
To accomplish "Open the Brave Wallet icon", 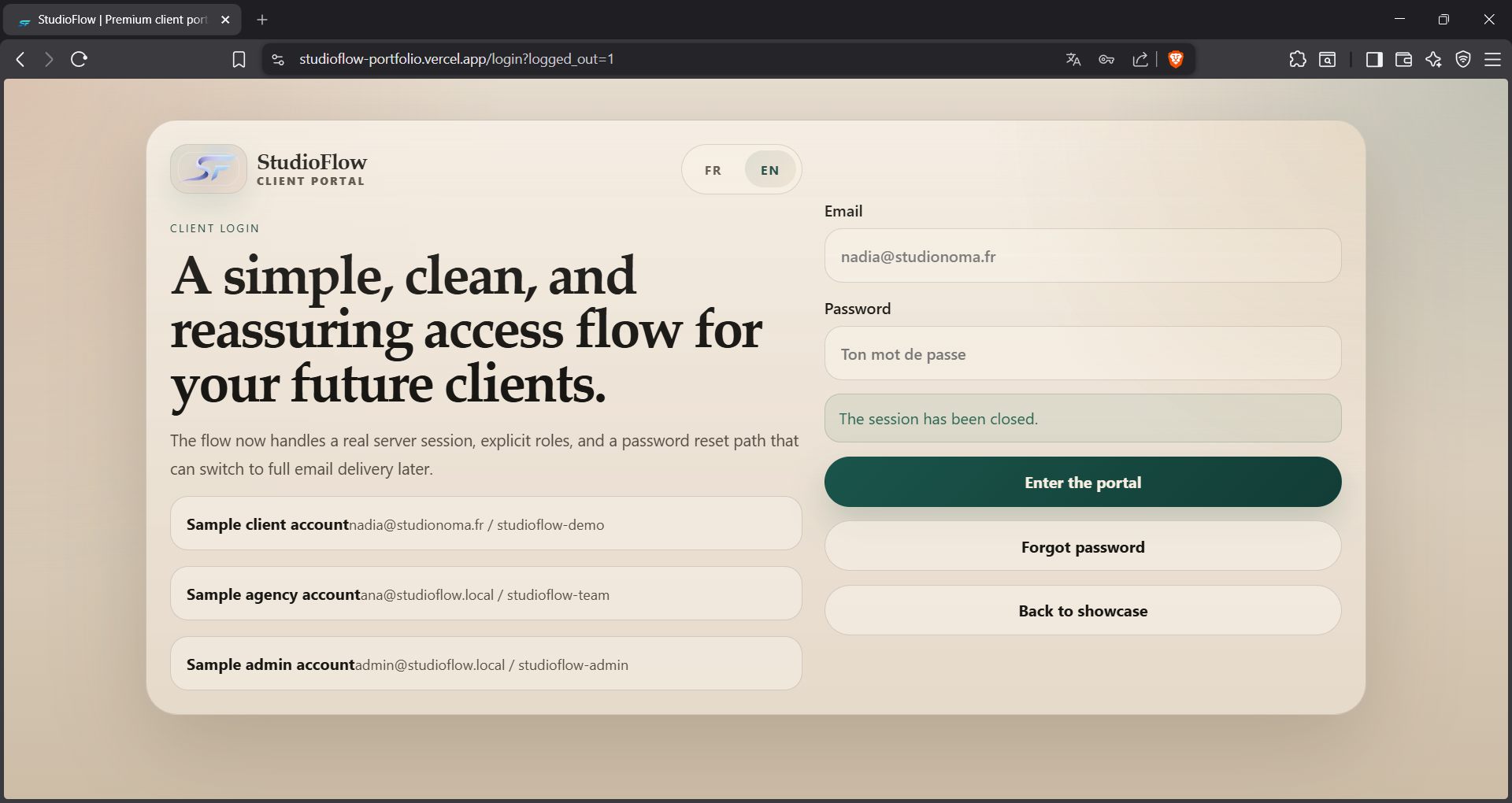I will [1403, 59].
